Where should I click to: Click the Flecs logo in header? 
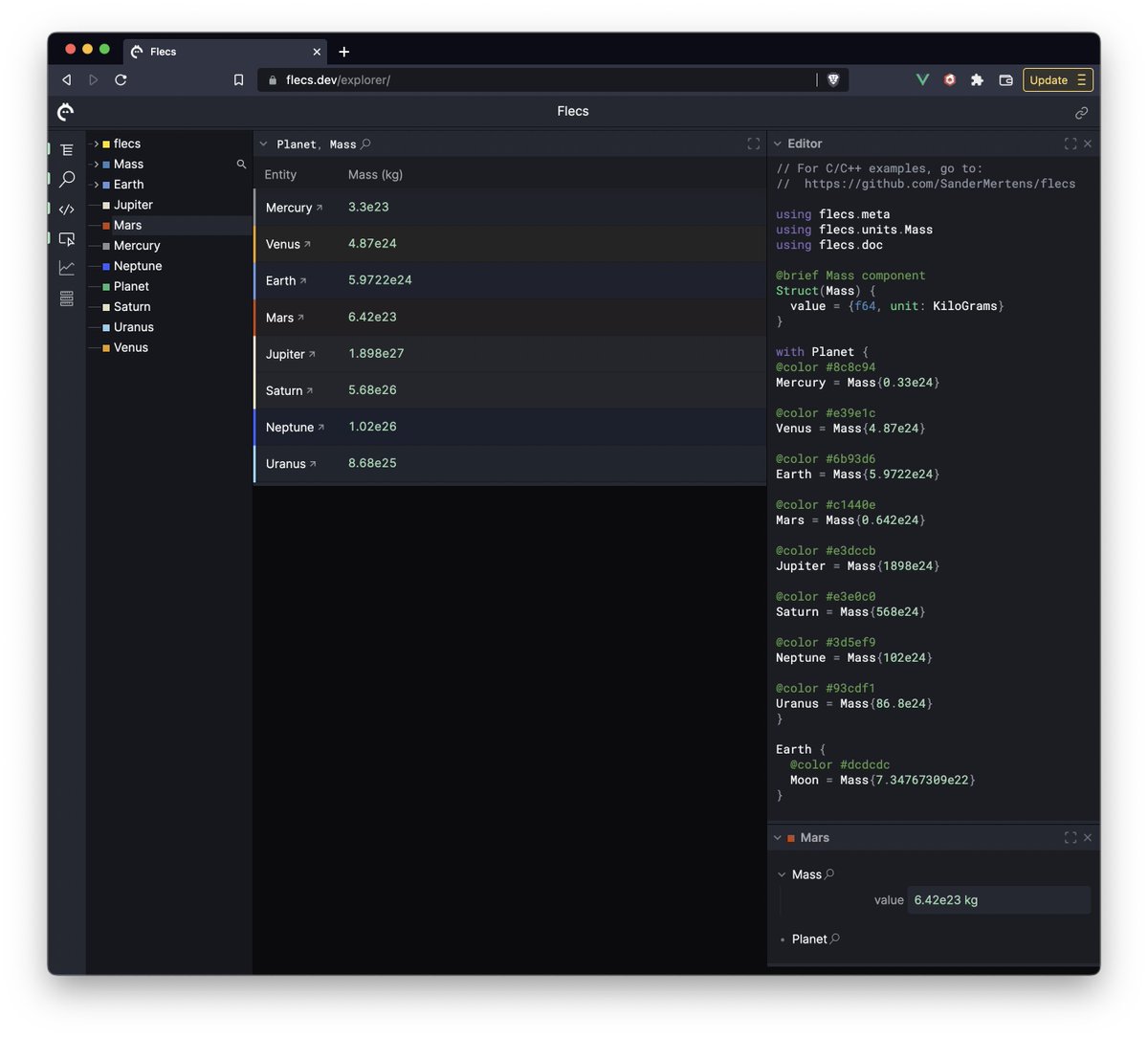point(65,112)
